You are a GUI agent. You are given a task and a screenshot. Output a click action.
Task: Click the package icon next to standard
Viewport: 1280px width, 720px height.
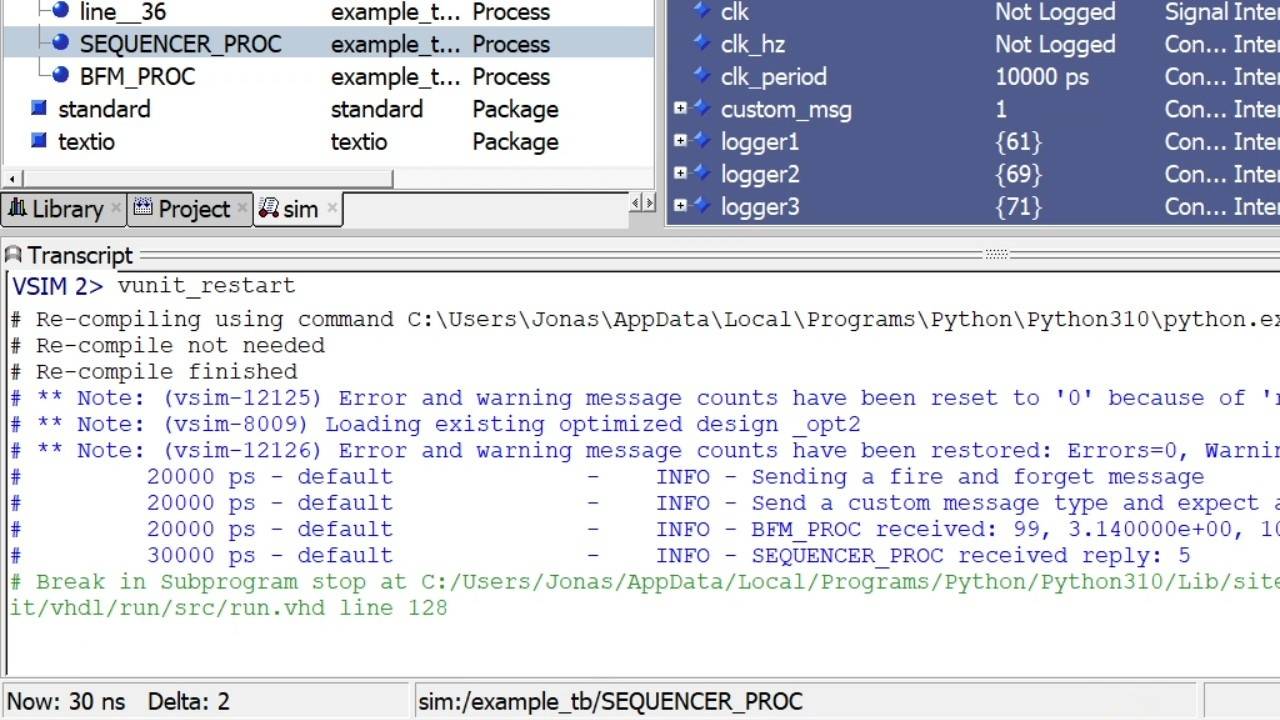(x=37, y=109)
